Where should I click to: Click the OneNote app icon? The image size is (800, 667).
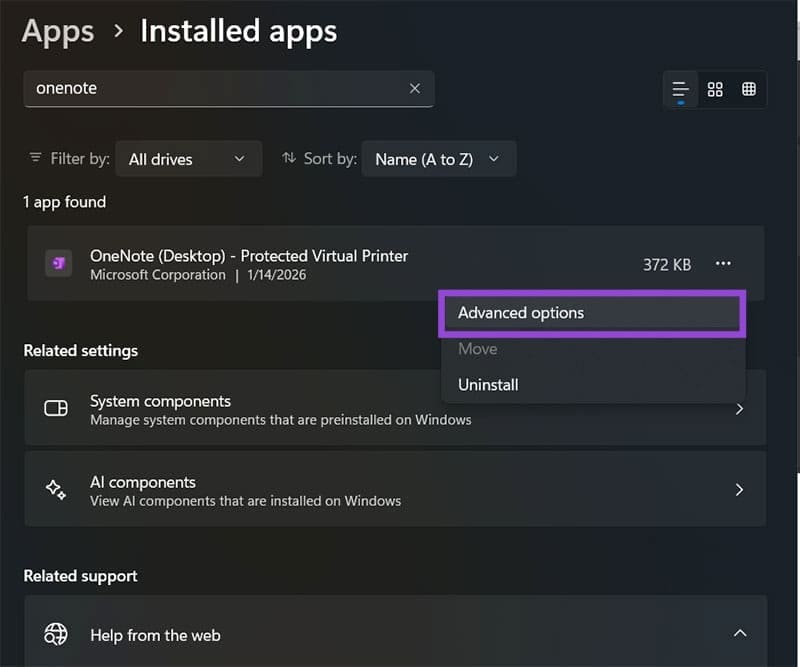pos(60,263)
